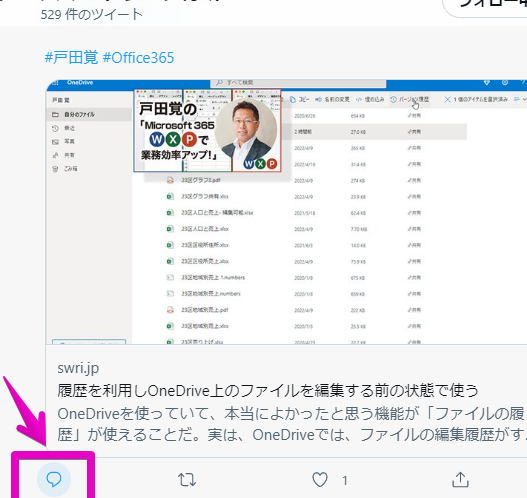Open the share upload icon

pyautogui.click(x=460, y=480)
